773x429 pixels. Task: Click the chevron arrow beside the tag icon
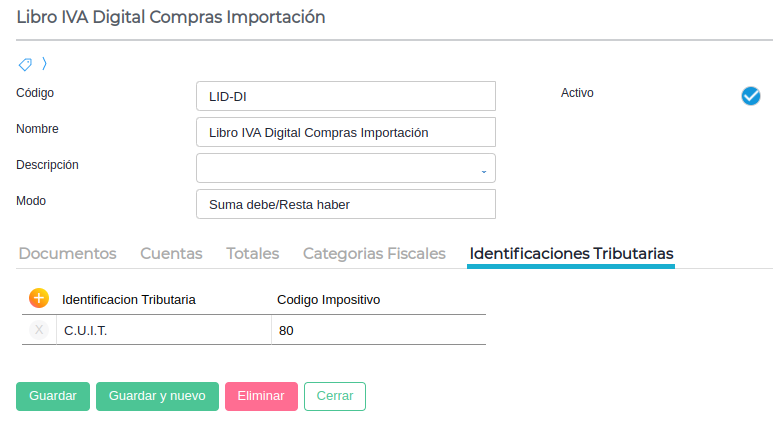pyautogui.click(x=44, y=64)
